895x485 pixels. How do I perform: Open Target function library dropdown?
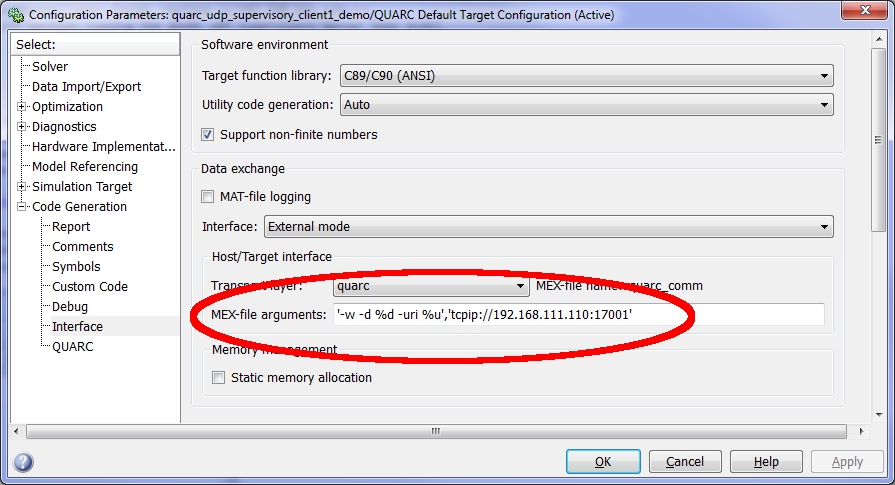point(586,76)
